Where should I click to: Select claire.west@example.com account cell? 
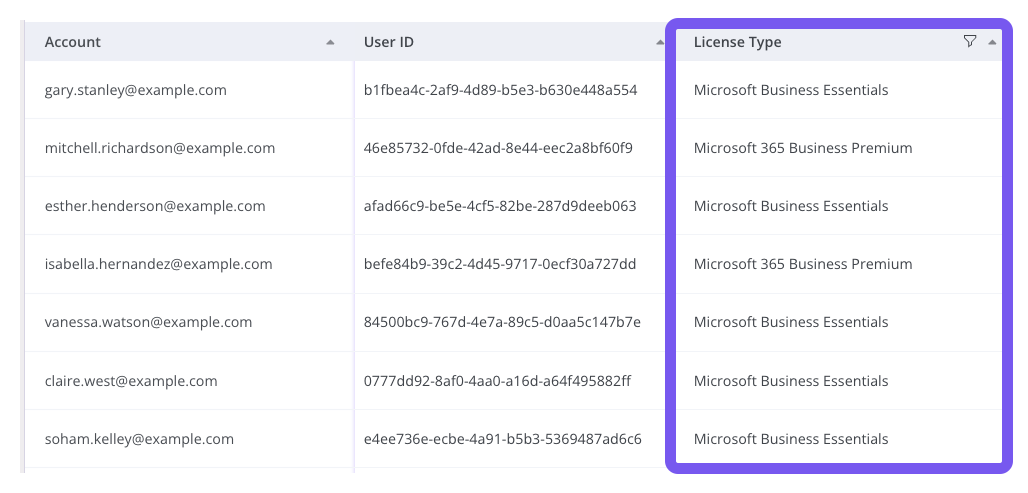pos(189,381)
